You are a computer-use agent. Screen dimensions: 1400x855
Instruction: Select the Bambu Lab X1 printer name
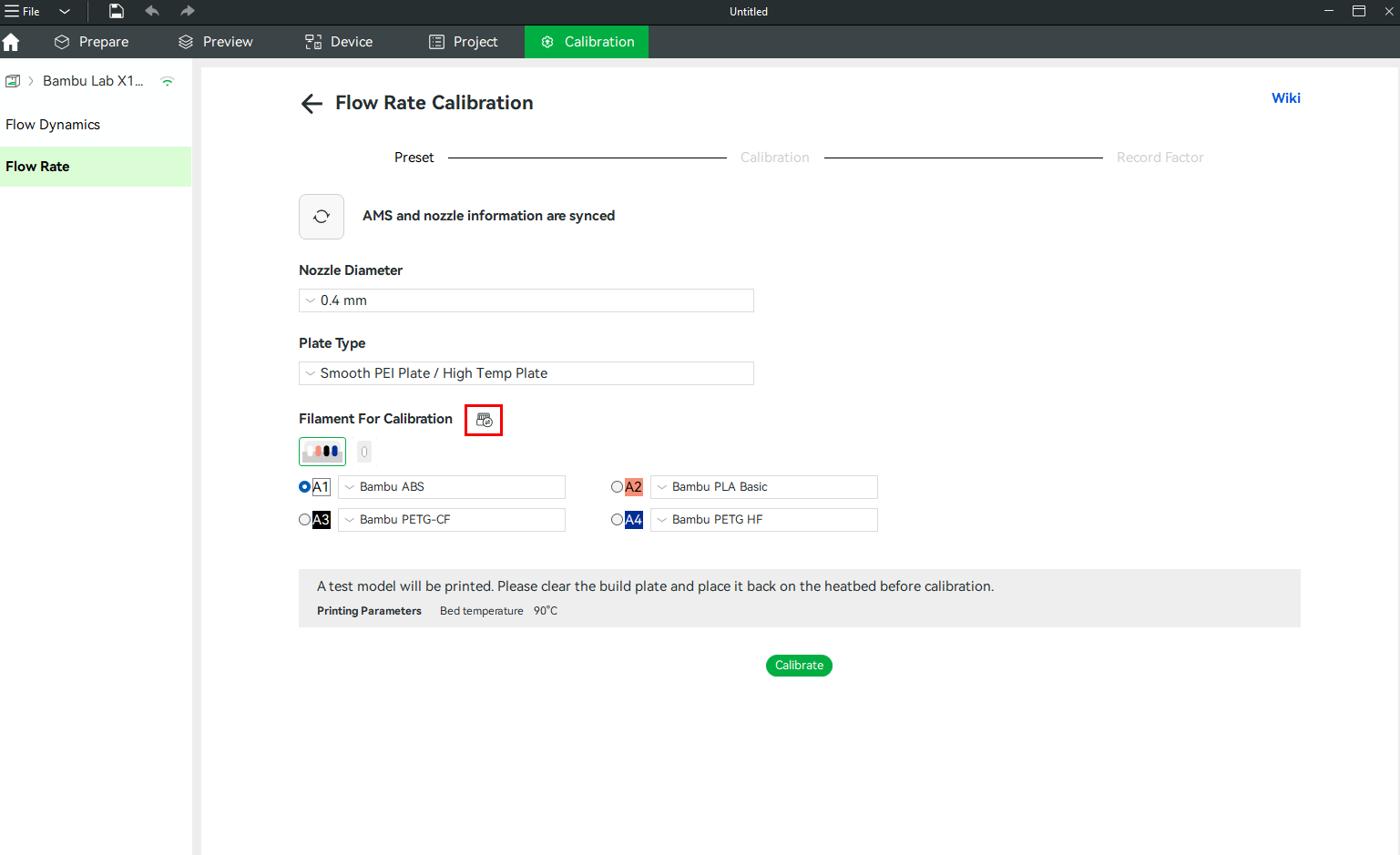[x=93, y=81]
